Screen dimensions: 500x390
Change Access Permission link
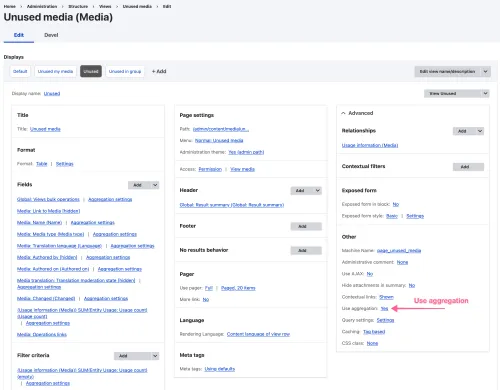(x=210, y=169)
